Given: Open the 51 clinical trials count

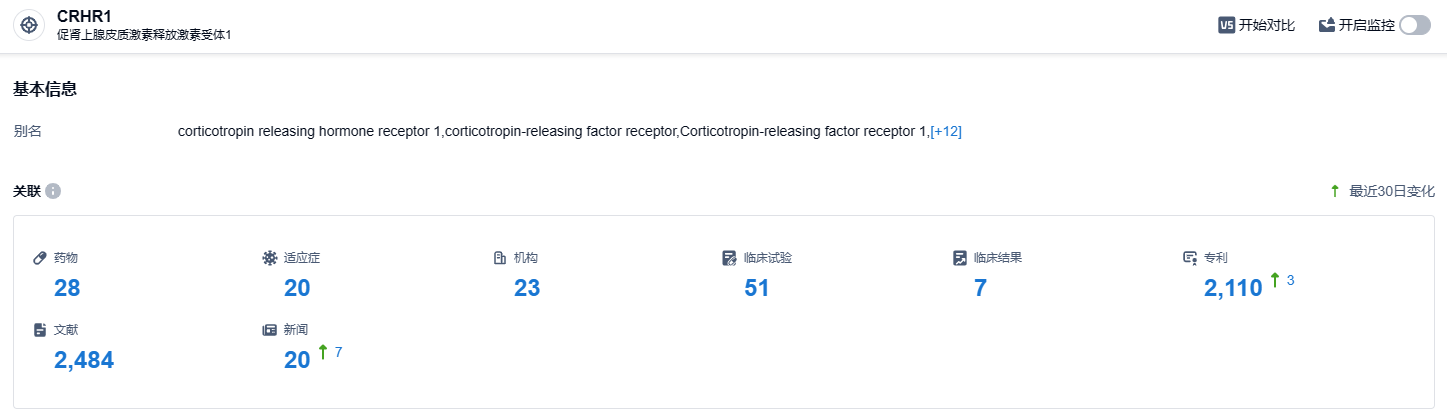Looking at the screenshot, I should point(757,289).
